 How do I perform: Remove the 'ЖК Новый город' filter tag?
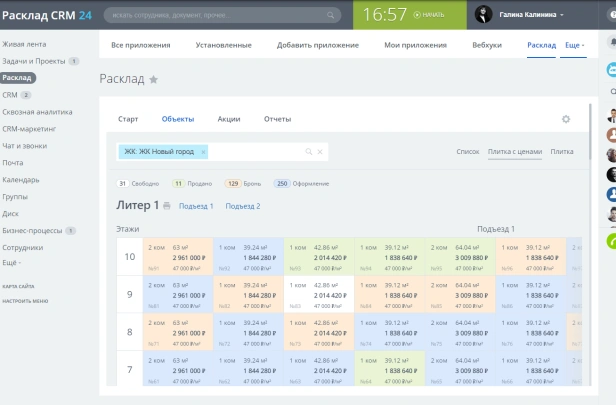tap(203, 152)
